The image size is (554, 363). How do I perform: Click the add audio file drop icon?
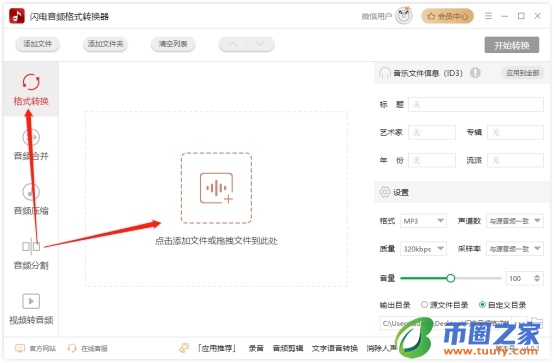[x=216, y=188]
